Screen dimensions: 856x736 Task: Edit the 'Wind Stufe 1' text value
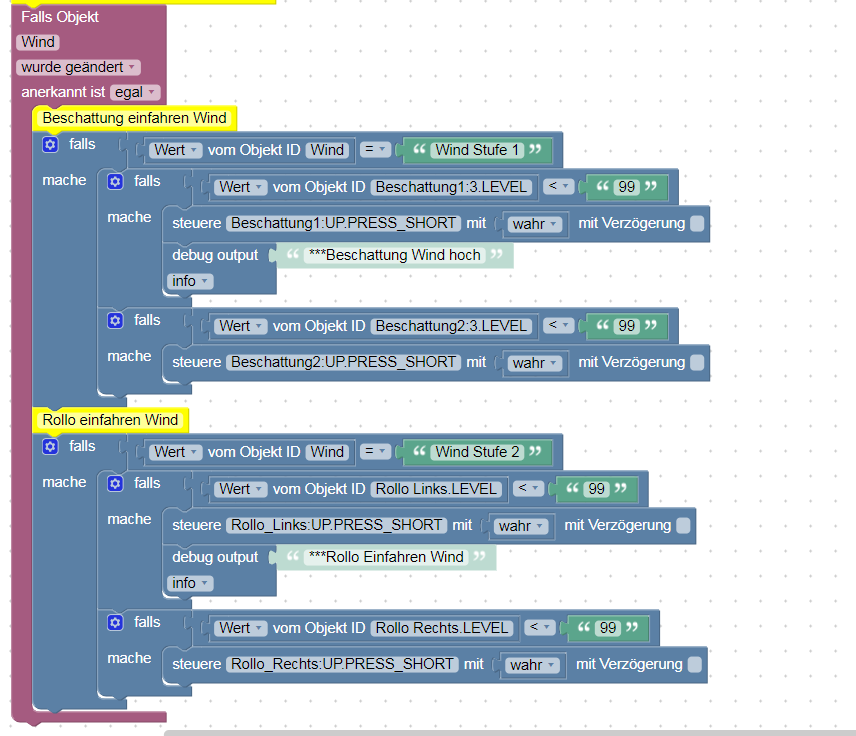pos(477,150)
